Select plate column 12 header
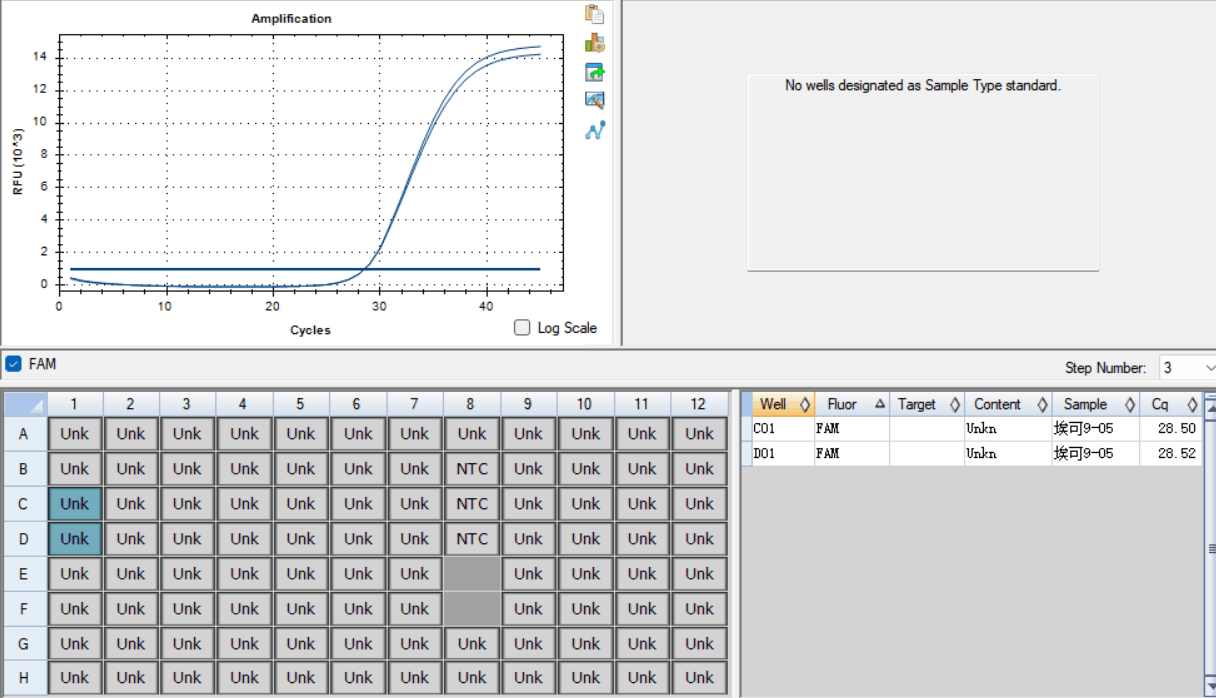The height and width of the screenshot is (698, 1216). coord(698,404)
